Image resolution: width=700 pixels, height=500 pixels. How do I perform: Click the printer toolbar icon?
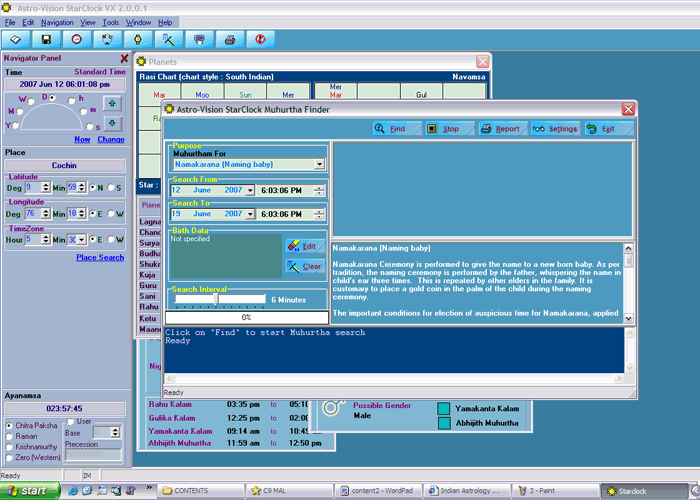click(x=230, y=40)
